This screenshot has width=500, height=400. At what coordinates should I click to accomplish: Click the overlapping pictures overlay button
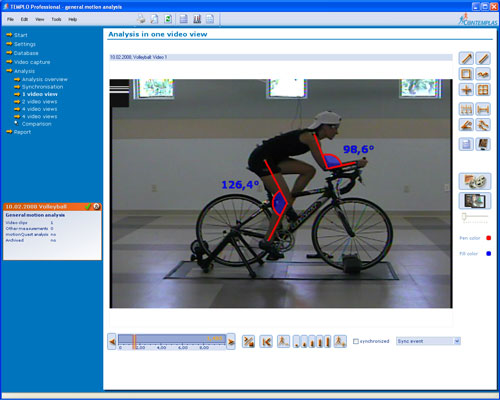[475, 200]
